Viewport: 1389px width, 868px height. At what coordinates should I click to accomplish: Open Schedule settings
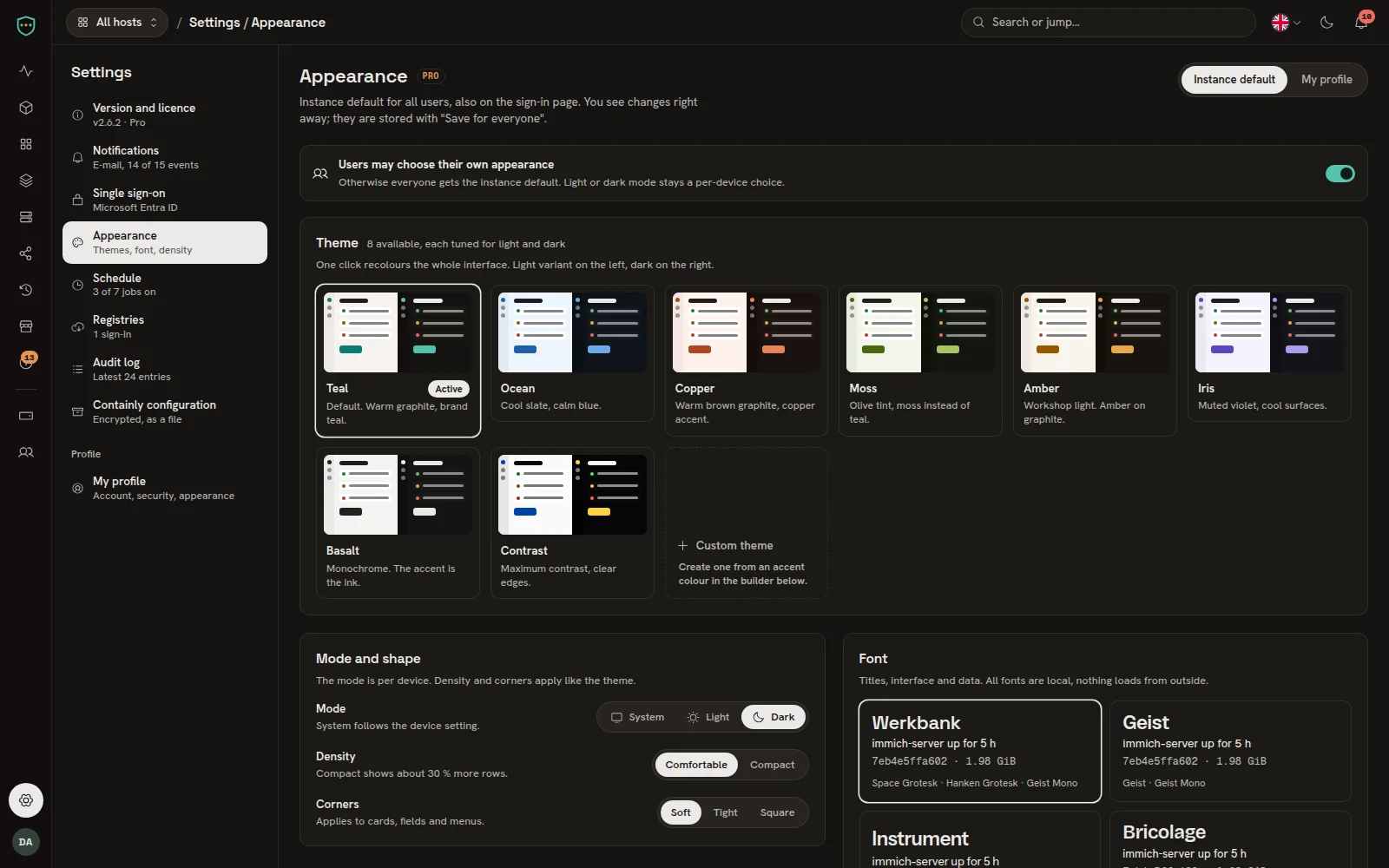[x=165, y=285]
